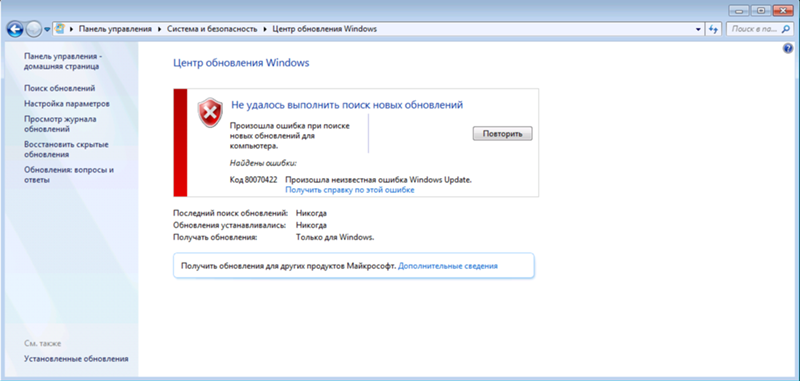
Task: Expand arrow after 'Панель управления' breadcrumb
Action: tap(160, 29)
